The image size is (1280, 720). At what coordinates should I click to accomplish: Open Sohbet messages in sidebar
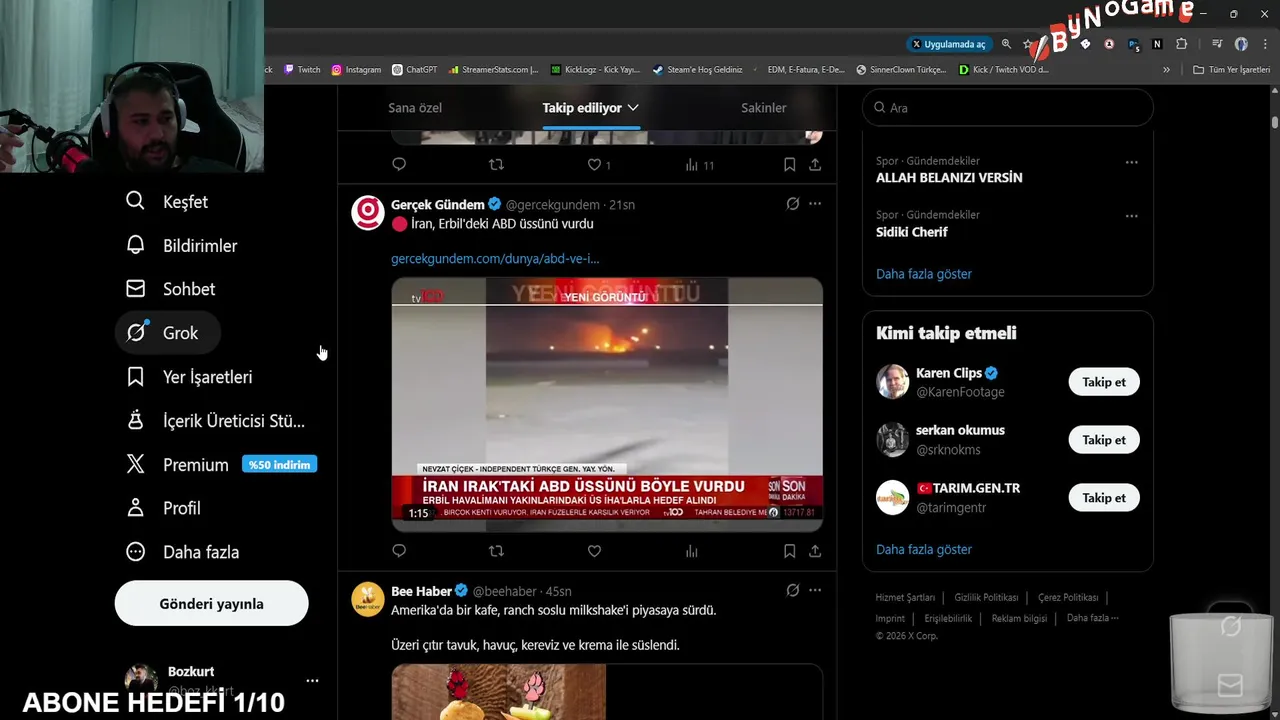[x=170, y=289]
